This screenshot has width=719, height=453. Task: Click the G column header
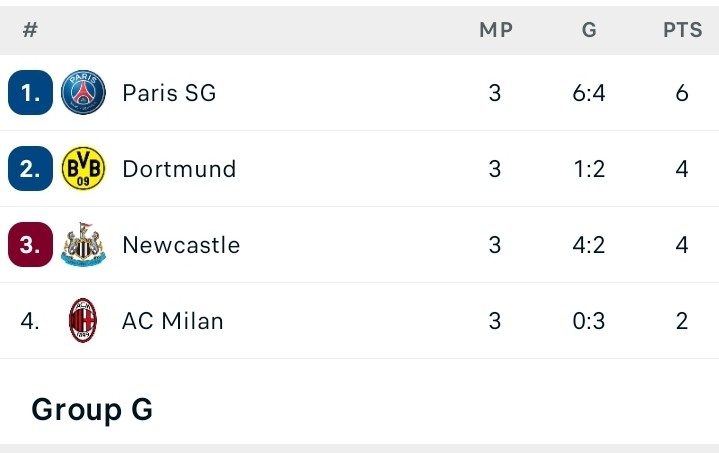589,30
